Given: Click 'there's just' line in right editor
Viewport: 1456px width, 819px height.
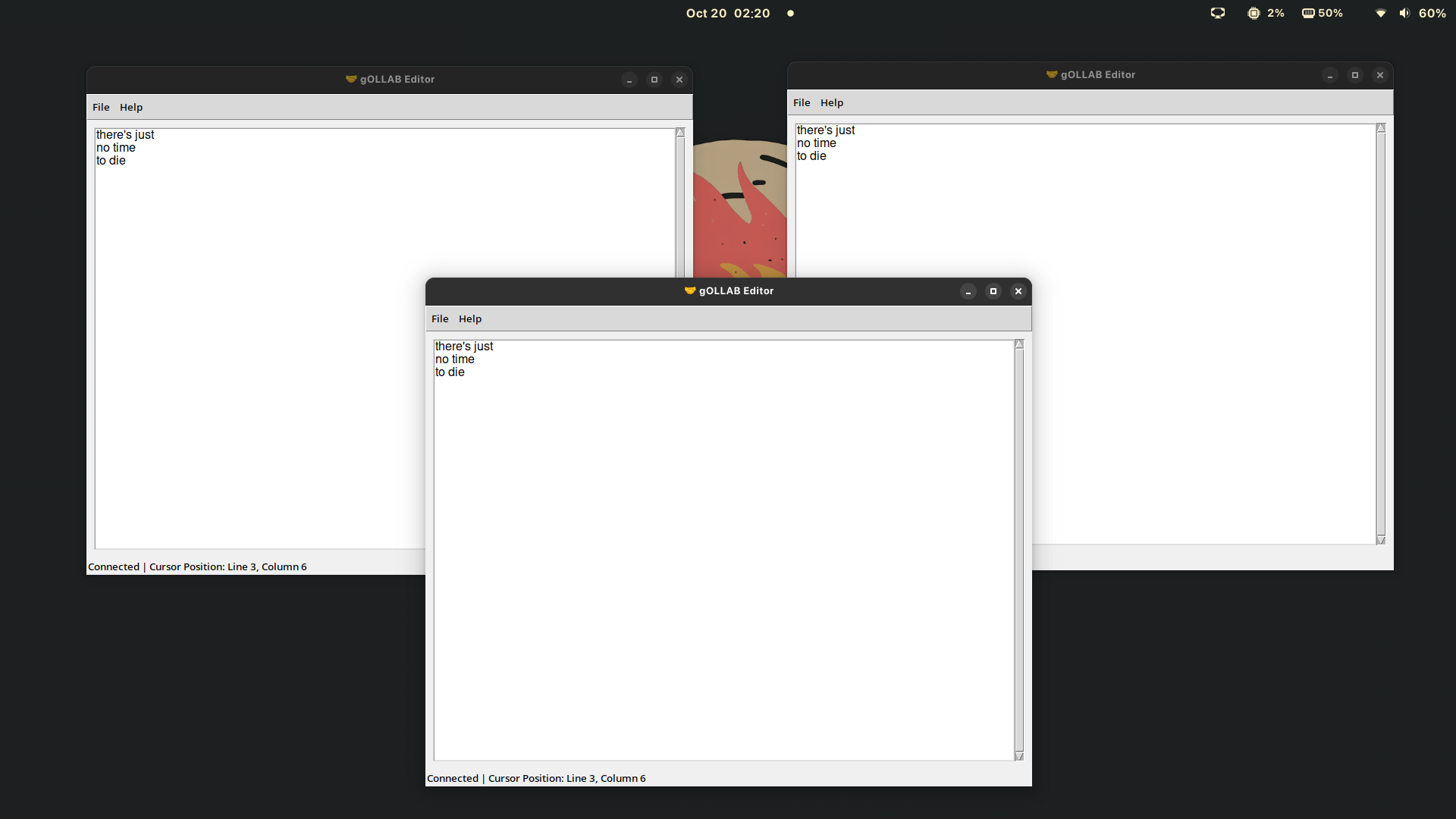Looking at the screenshot, I should click(826, 130).
